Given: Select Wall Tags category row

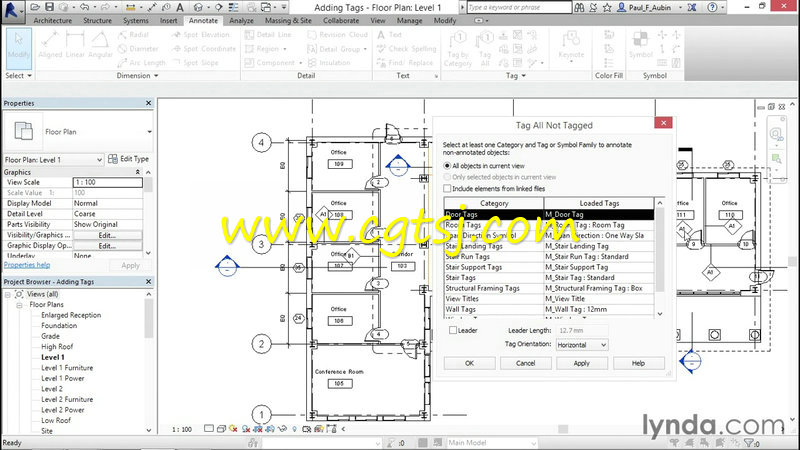Looking at the screenshot, I should pos(548,309).
